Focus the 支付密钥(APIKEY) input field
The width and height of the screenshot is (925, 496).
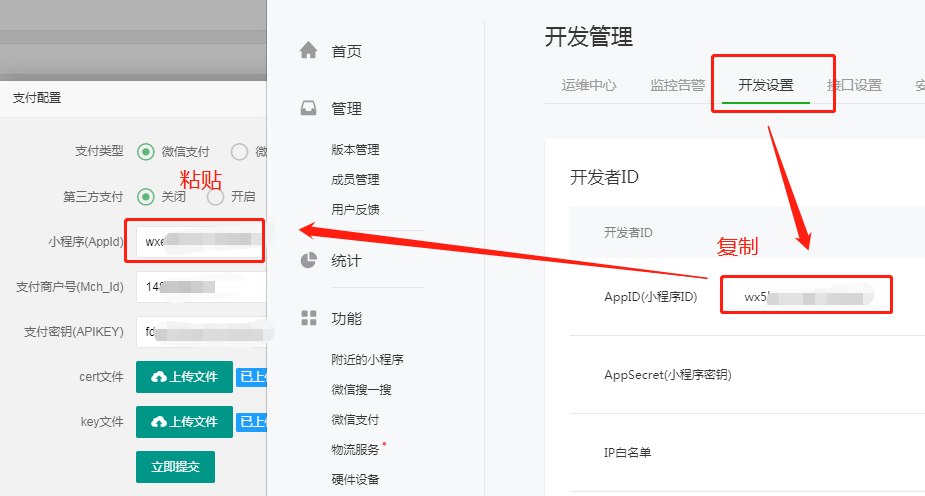(201, 332)
